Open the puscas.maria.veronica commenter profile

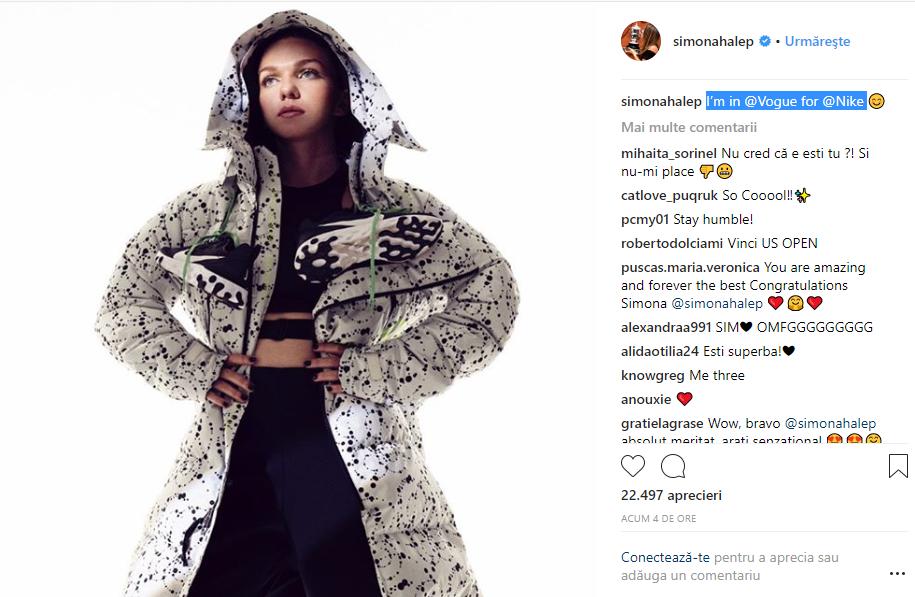coord(690,267)
